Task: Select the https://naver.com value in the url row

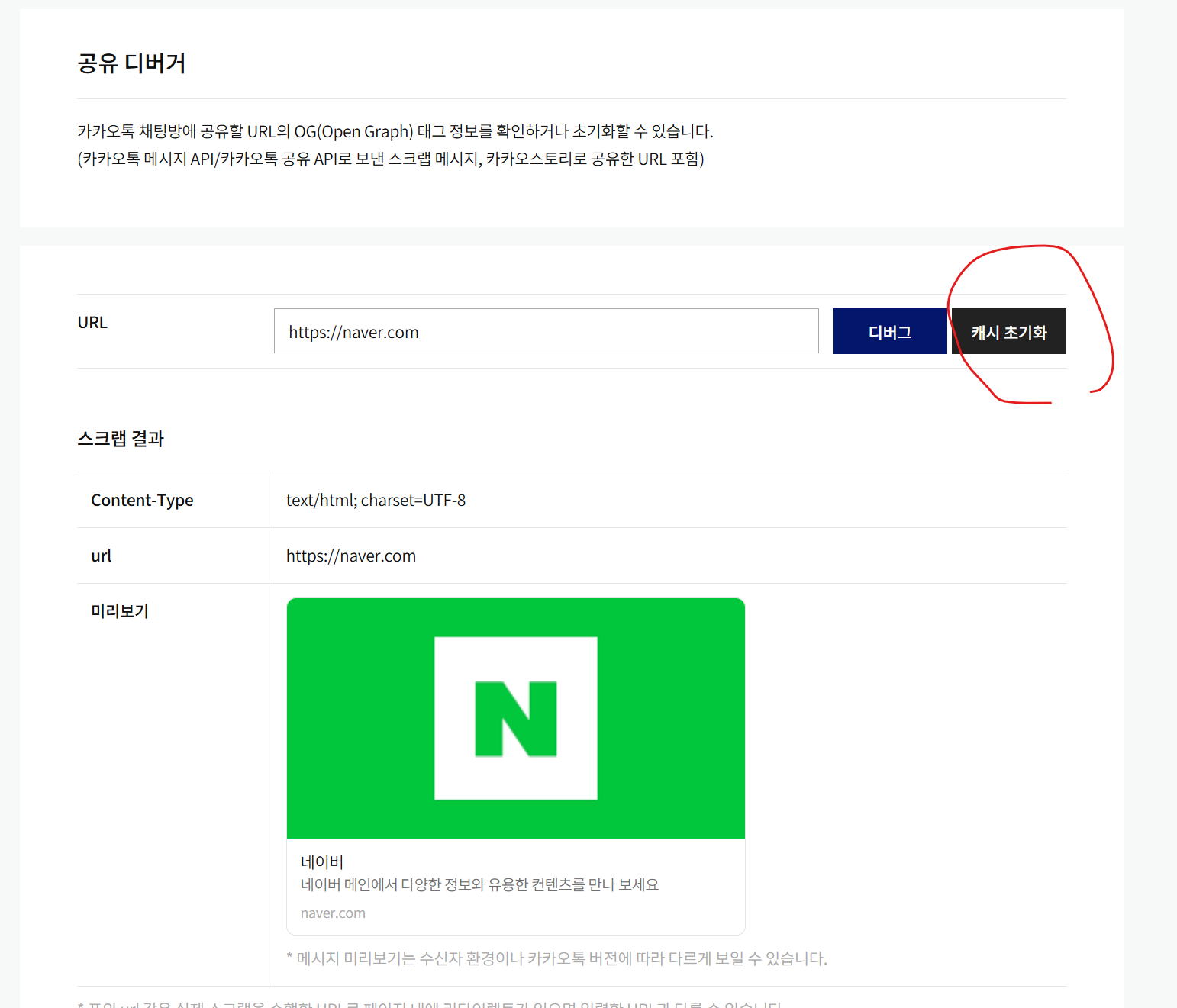Action: 351,556
